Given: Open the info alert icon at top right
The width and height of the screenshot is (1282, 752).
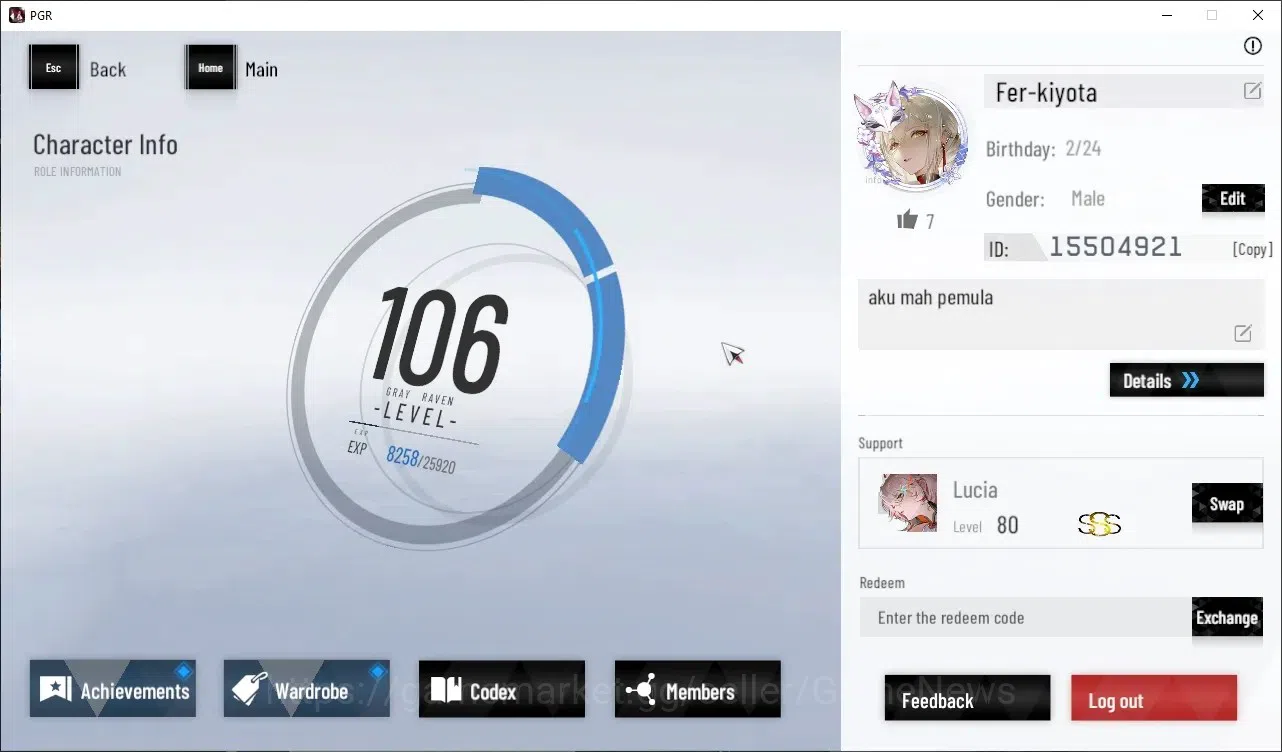Looking at the screenshot, I should click(x=1253, y=46).
